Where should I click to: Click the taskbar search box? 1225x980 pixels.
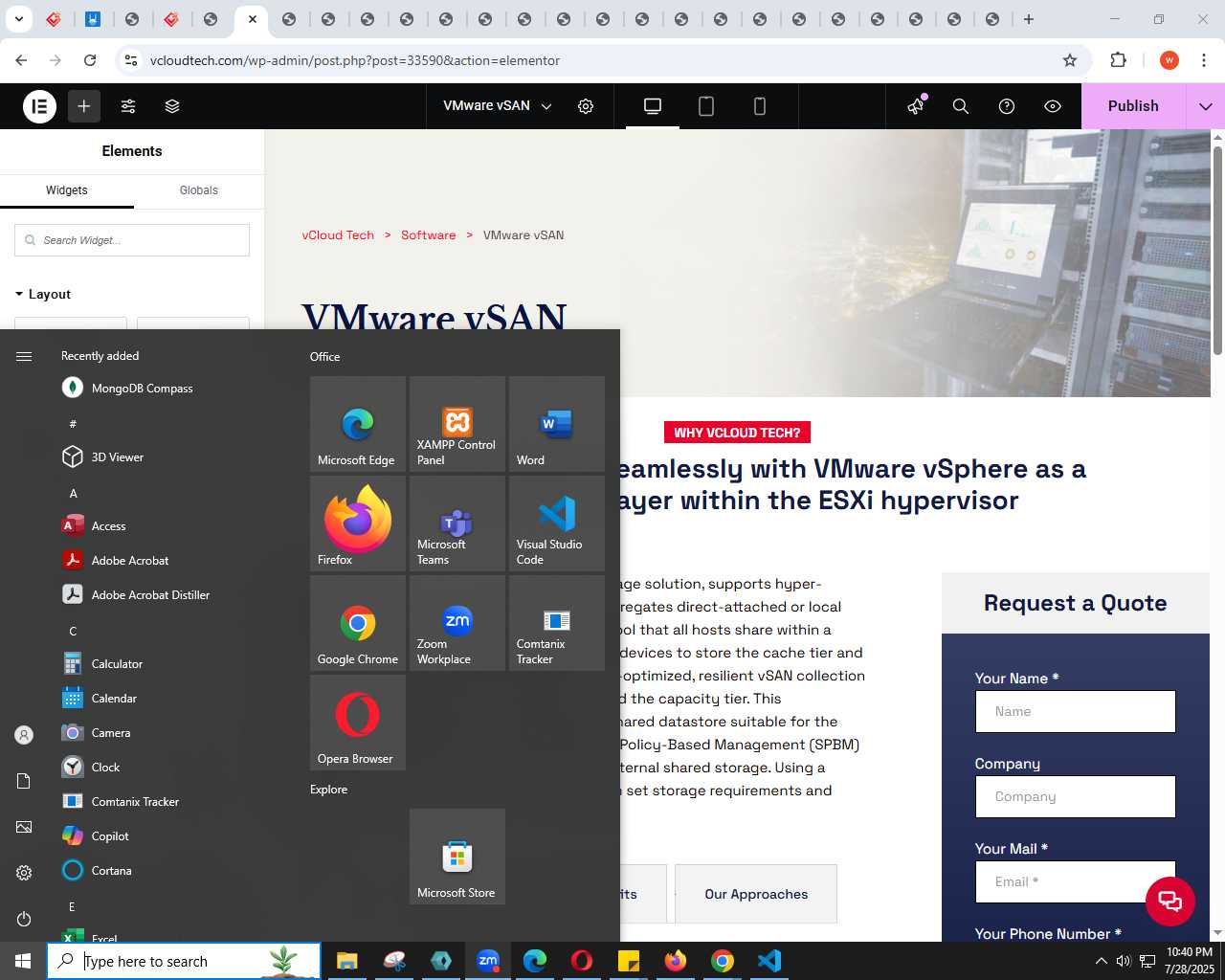184,961
